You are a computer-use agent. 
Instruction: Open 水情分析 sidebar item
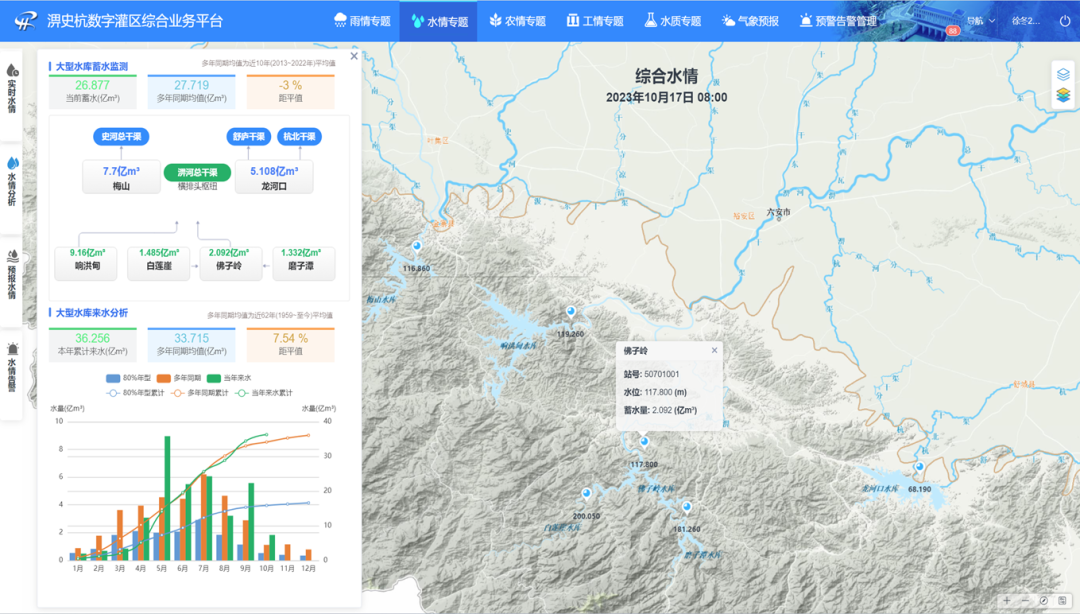pyautogui.click(x=12, y=181)
